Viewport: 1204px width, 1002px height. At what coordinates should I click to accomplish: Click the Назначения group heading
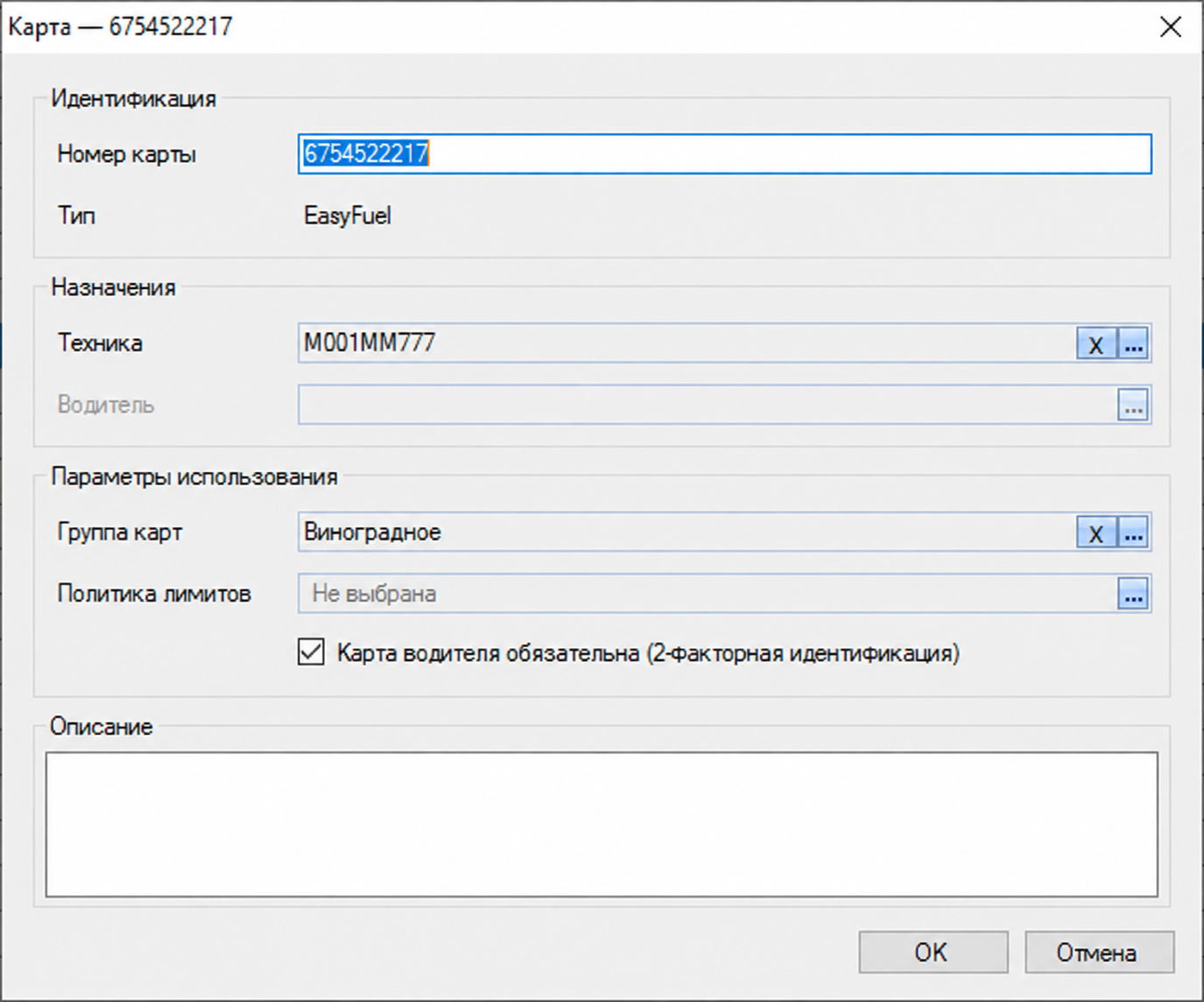(113, 287)
